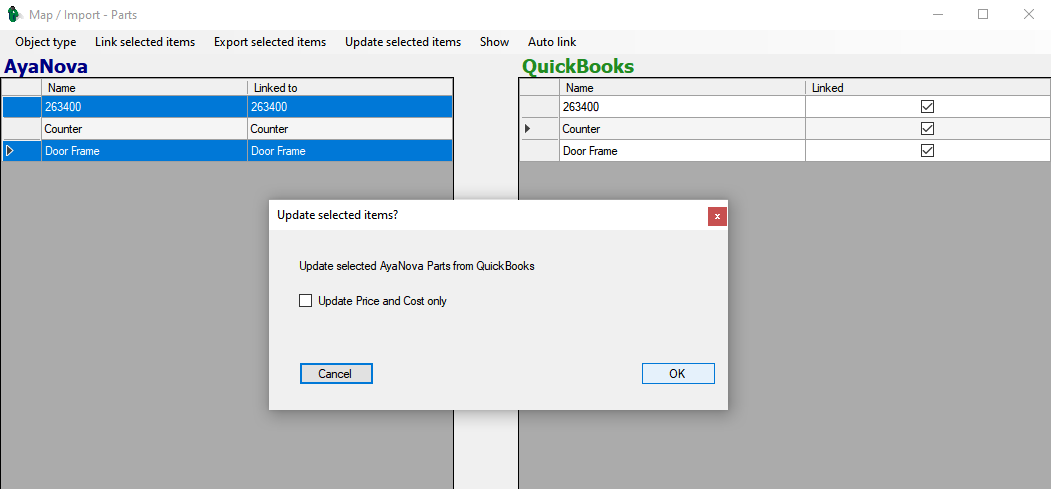Click the Cancel button in dialog
Viewport: 1051px width, 489px height.
[336, 374]
